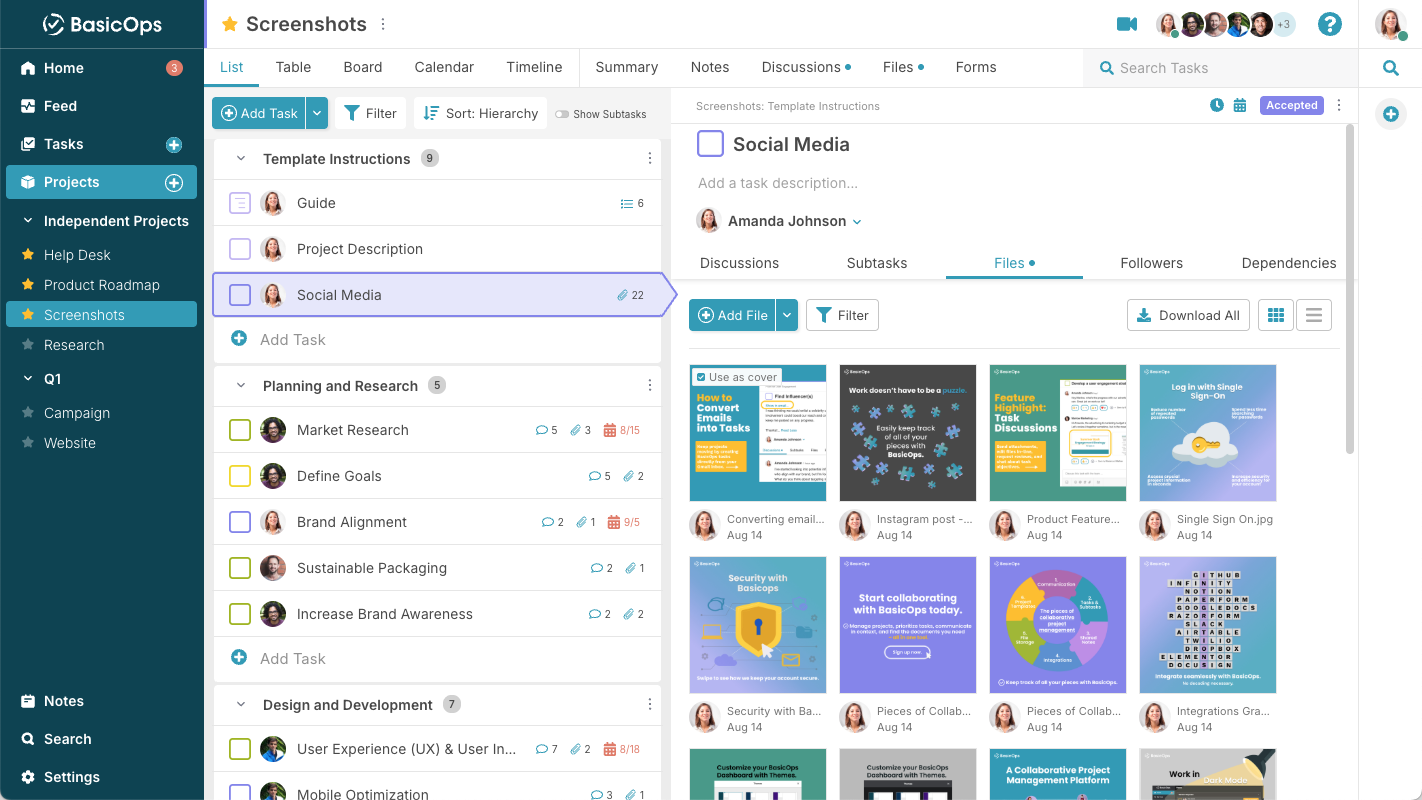Open the +3 more members avatar
1422x800 pixels.
[x=1284, y=24]
